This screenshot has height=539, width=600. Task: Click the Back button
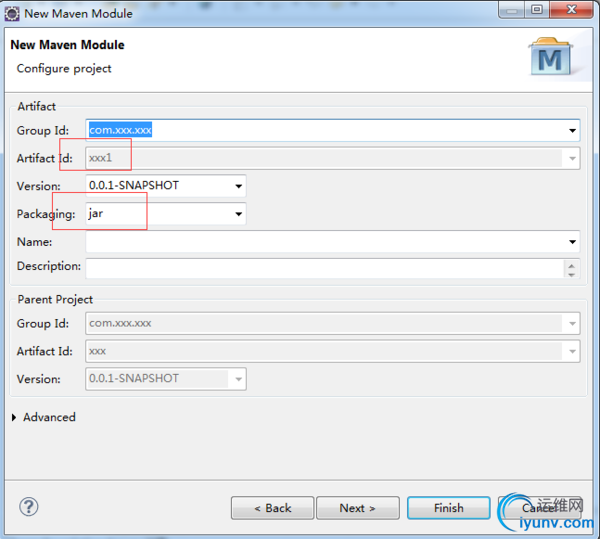[272, 508]
